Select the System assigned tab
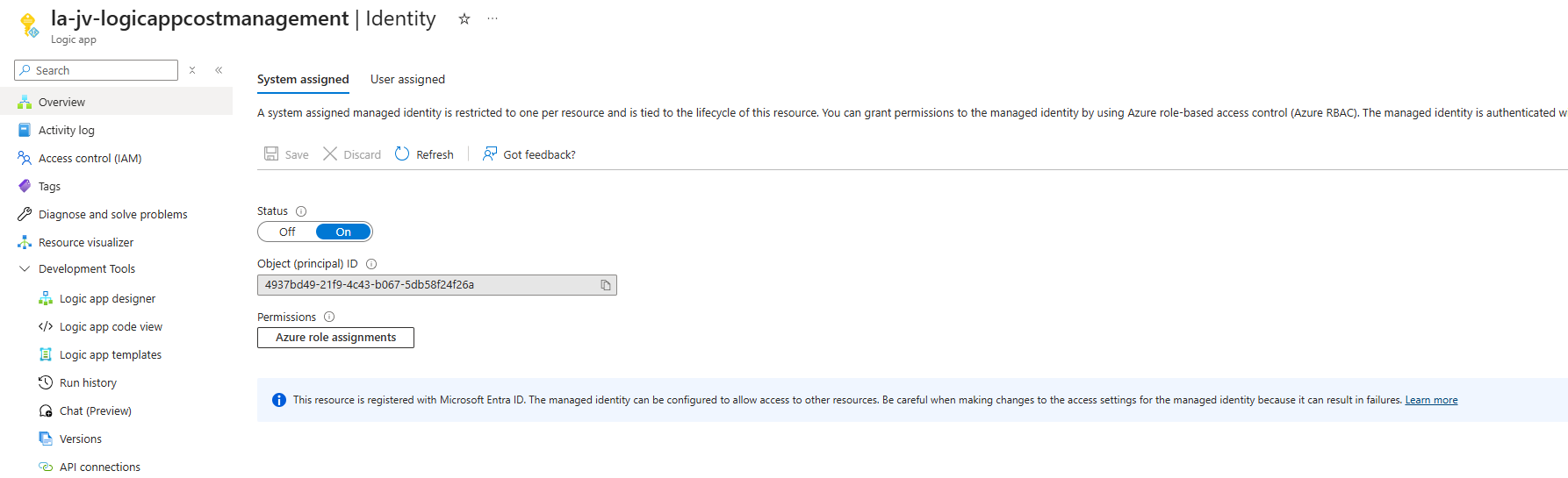Screen dimensions: 1568x478 point(303,80)
